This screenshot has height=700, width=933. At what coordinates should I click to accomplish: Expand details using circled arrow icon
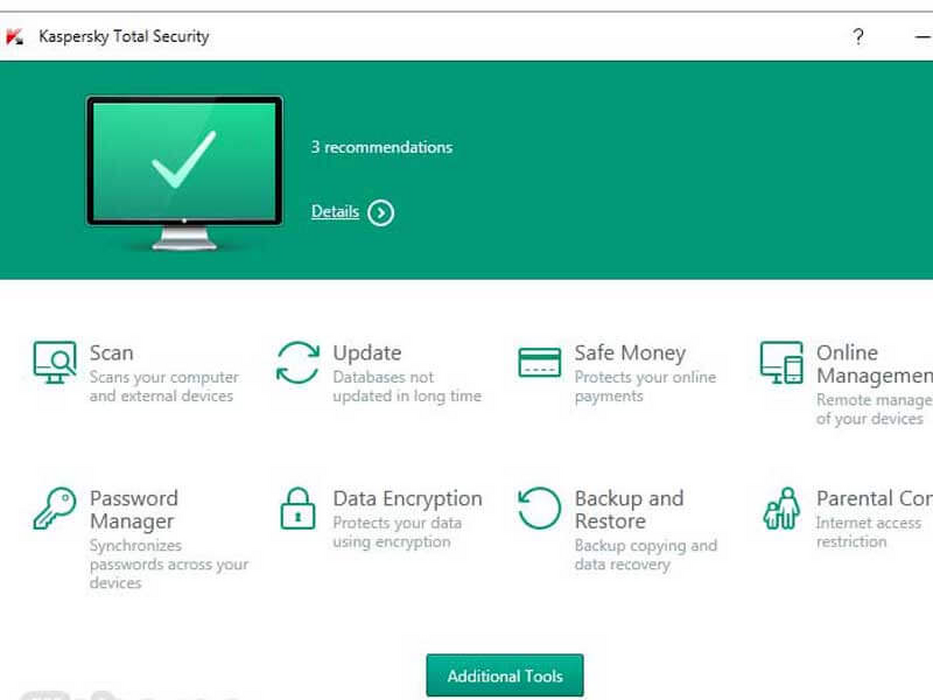381,213
